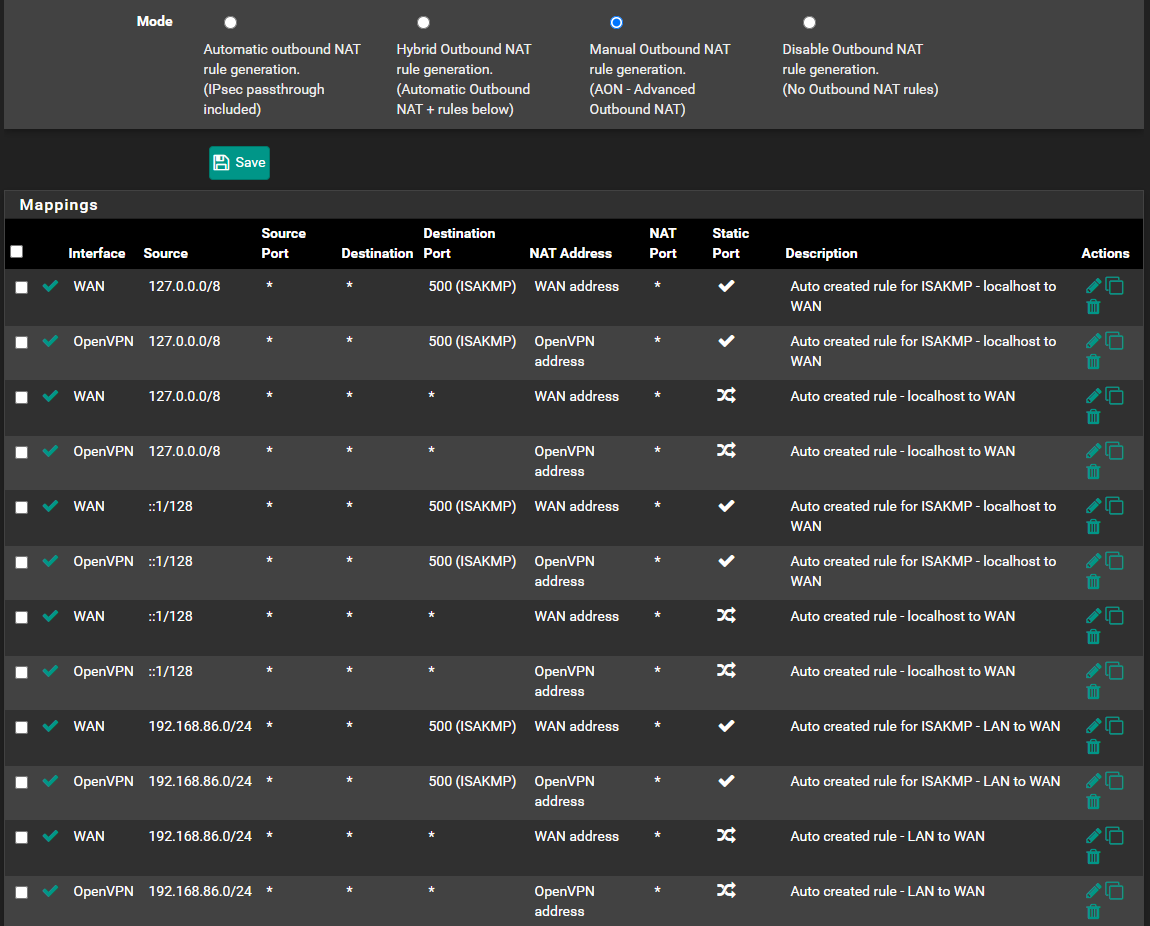Tick checkbox for OpenVPN 127.0.0.0/8 ISAKMP rule
Viewport: 1150px width, 926px height.
point(22,342)
